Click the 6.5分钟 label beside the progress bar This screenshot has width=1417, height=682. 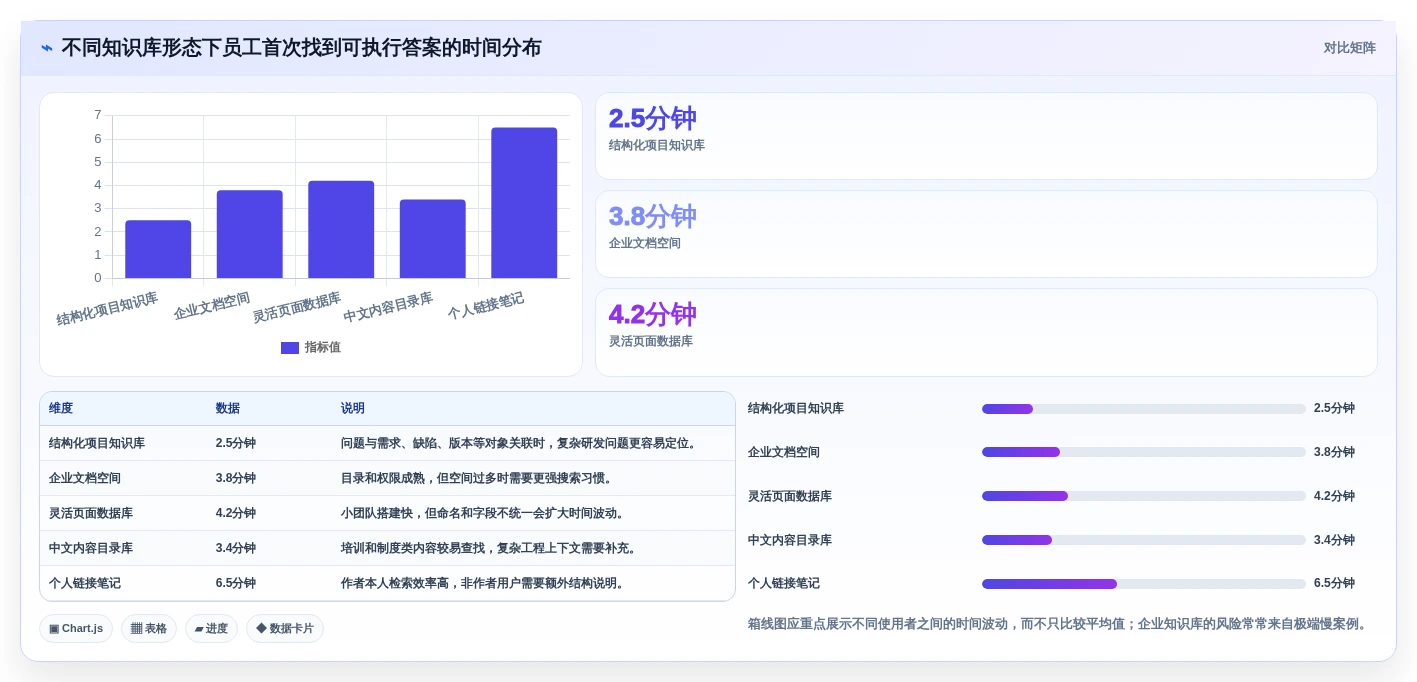pyautogui.click(x=1334, y=583)
